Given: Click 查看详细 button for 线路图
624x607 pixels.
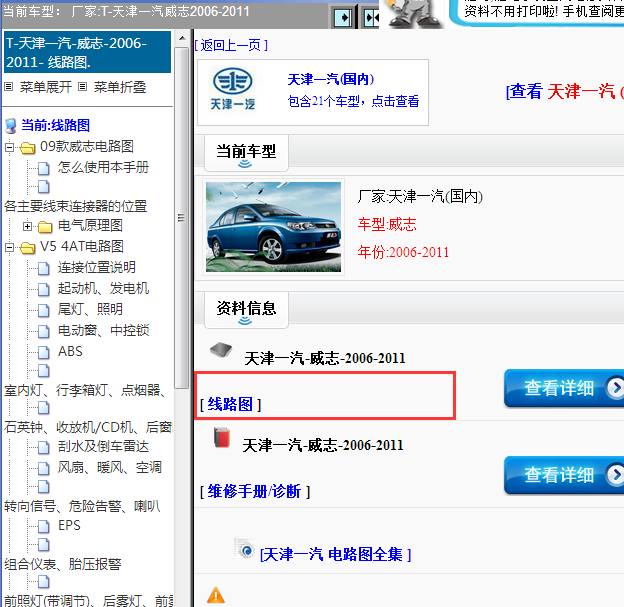Looking at the screenshot, I should [564, 388].
